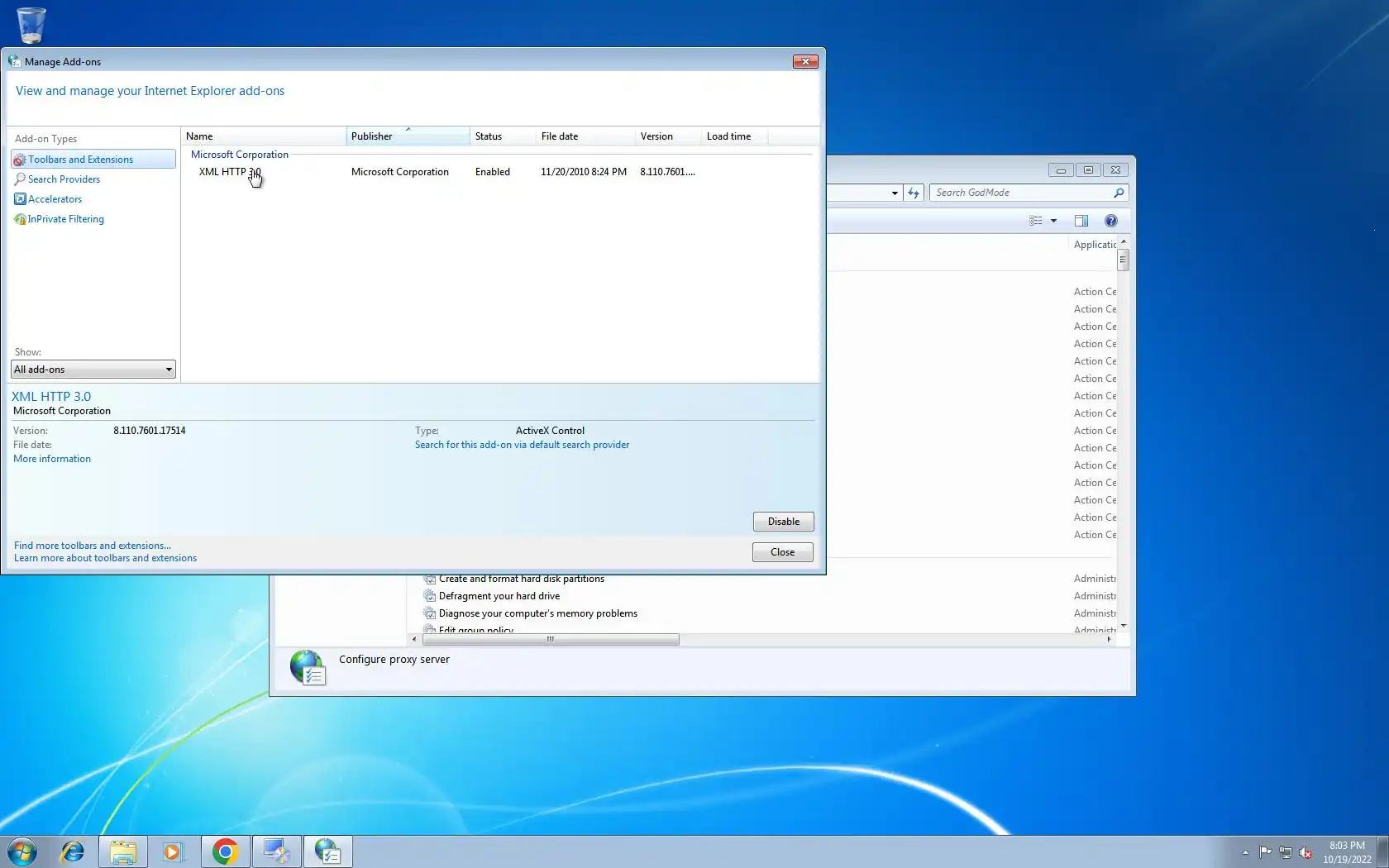
Task: Open the volume tray icon
Action: (1305, 852)
